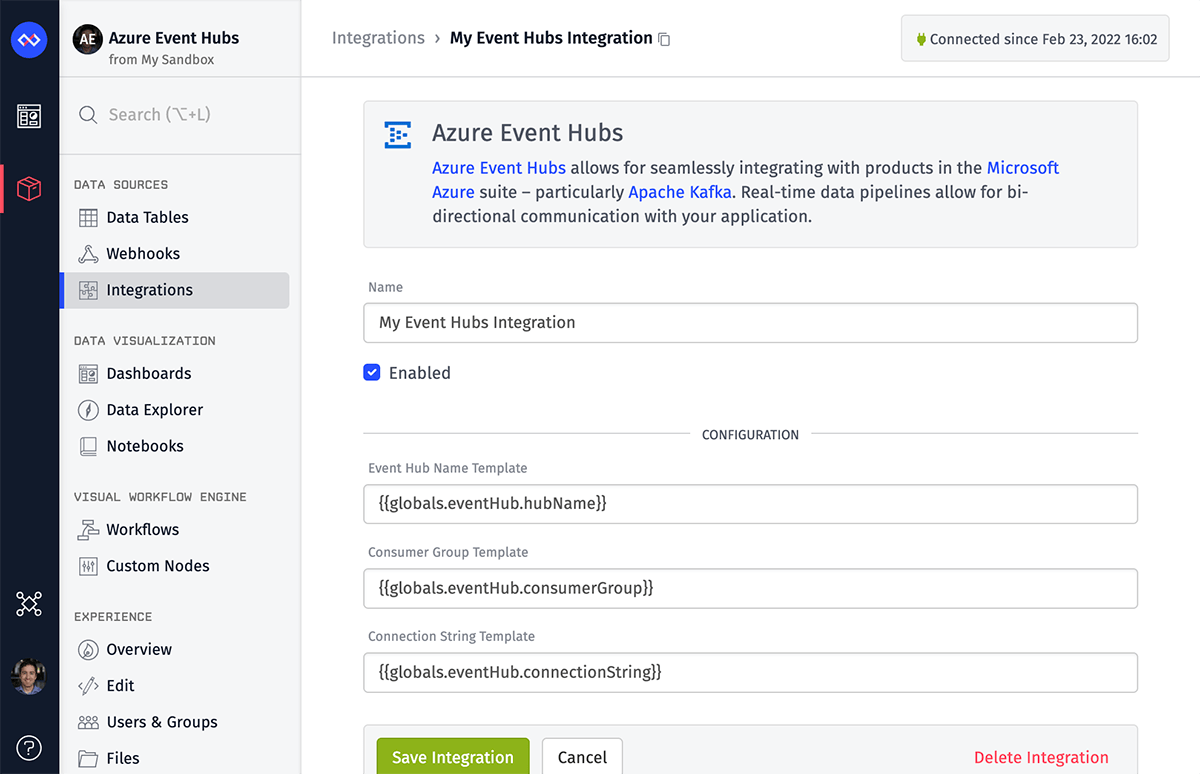Click the Losant logo icon
Image resolution: width=1200 pixels, height=774 pixels.
coord(29,40)
